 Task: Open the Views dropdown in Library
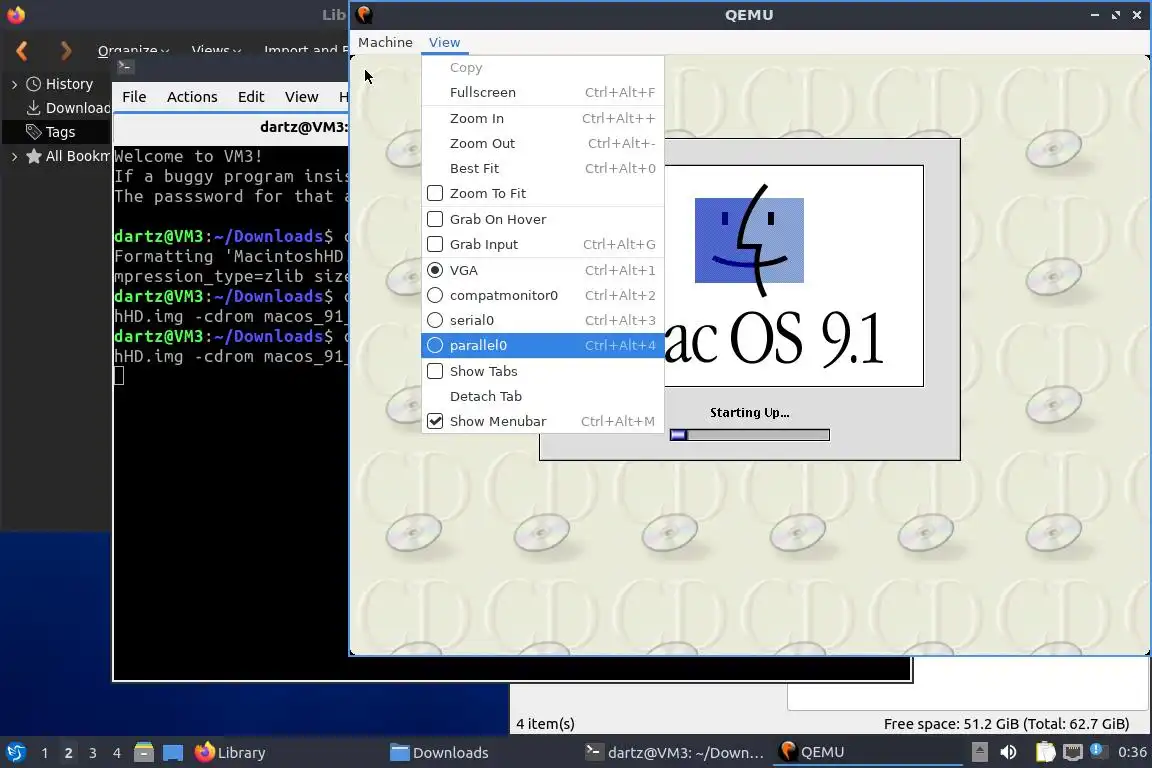[x=216, y=50]
